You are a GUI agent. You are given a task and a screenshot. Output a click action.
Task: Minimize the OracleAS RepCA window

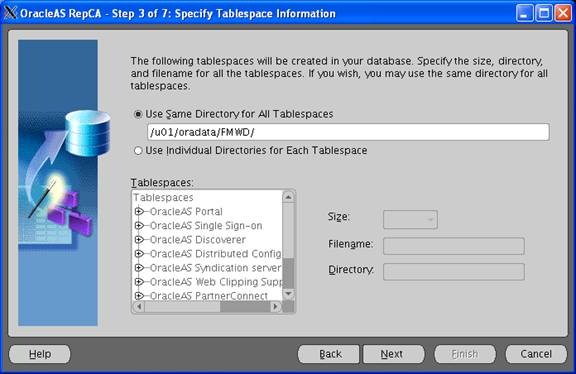(x=524, y=14)
